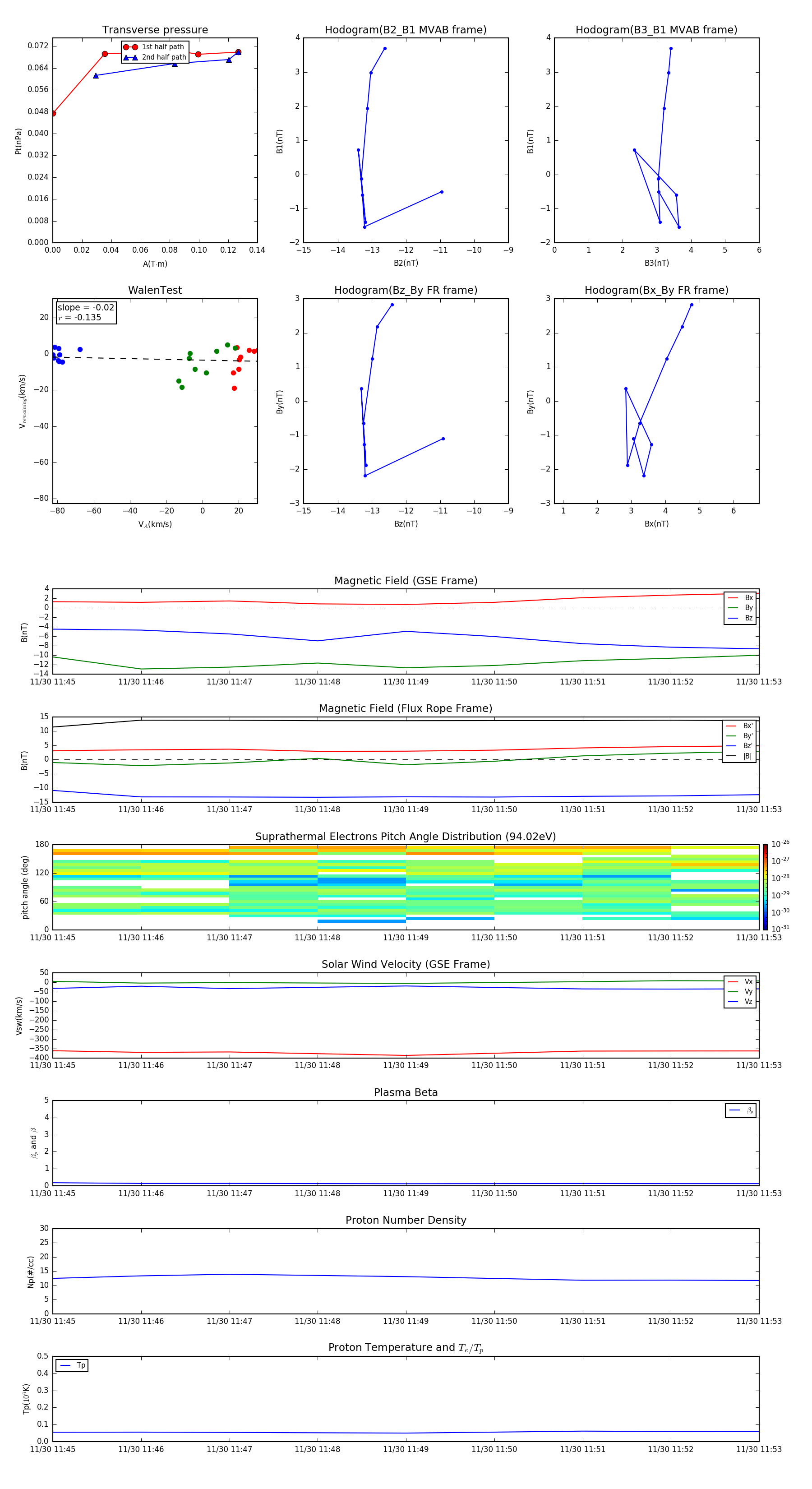Image resolution: width=812 pixels, height=1489 pixels.
Task: Click the 'Hodogram(Bz_By FR frame)' title
Action: tap(406, 290)
